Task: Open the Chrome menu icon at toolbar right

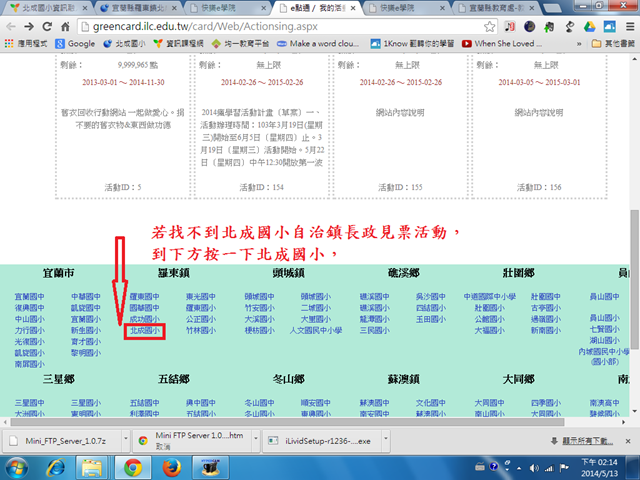Action: (628, 26)
